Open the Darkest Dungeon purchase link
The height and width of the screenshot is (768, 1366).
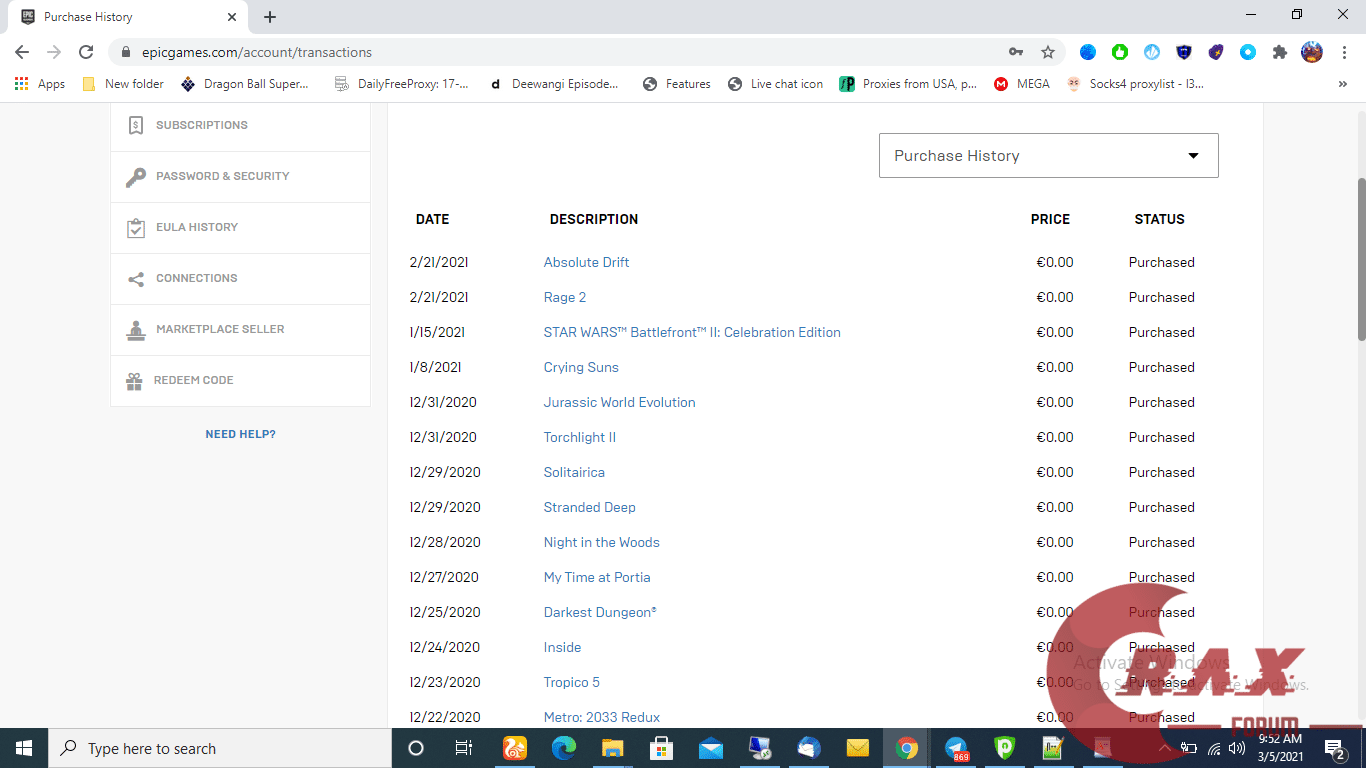(600, 612)
